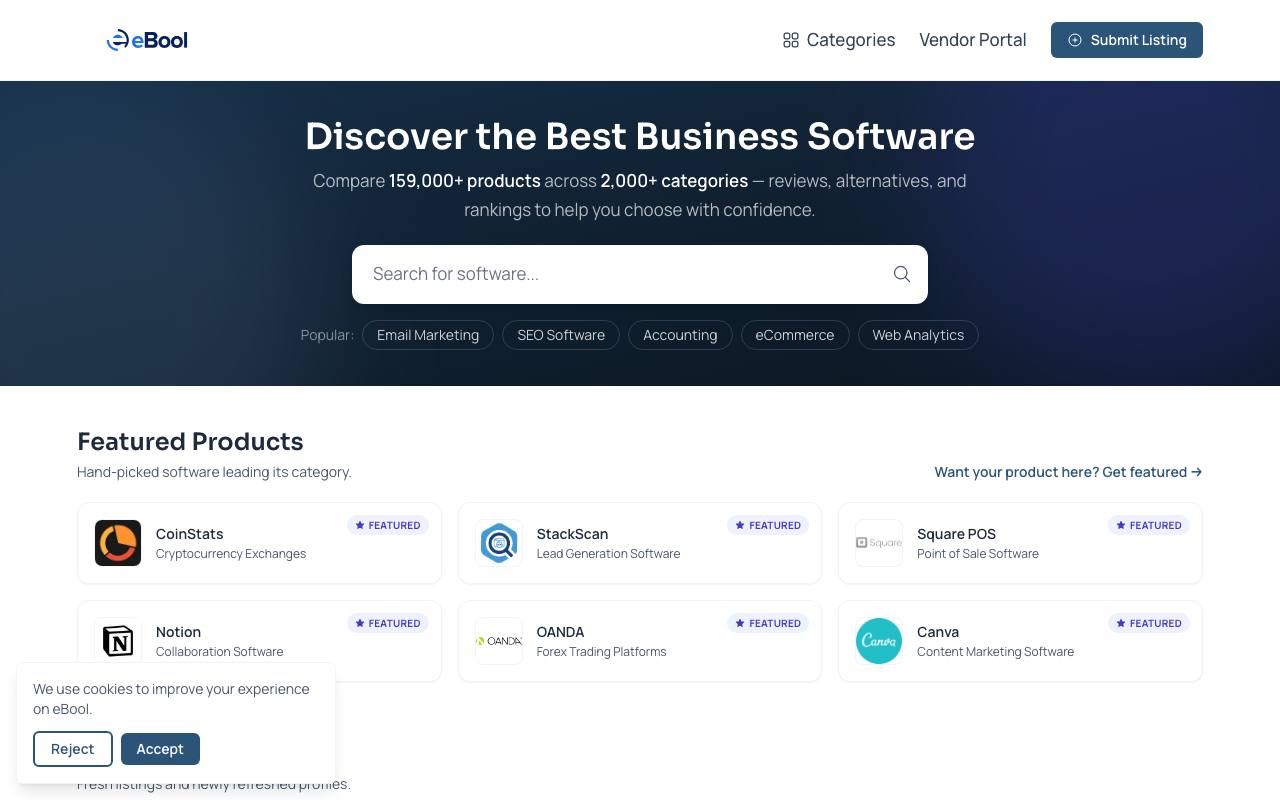The height and width of the screenshot is (800, 1280).
Task: Focus the Search for software field
Action: pos(640,274)
